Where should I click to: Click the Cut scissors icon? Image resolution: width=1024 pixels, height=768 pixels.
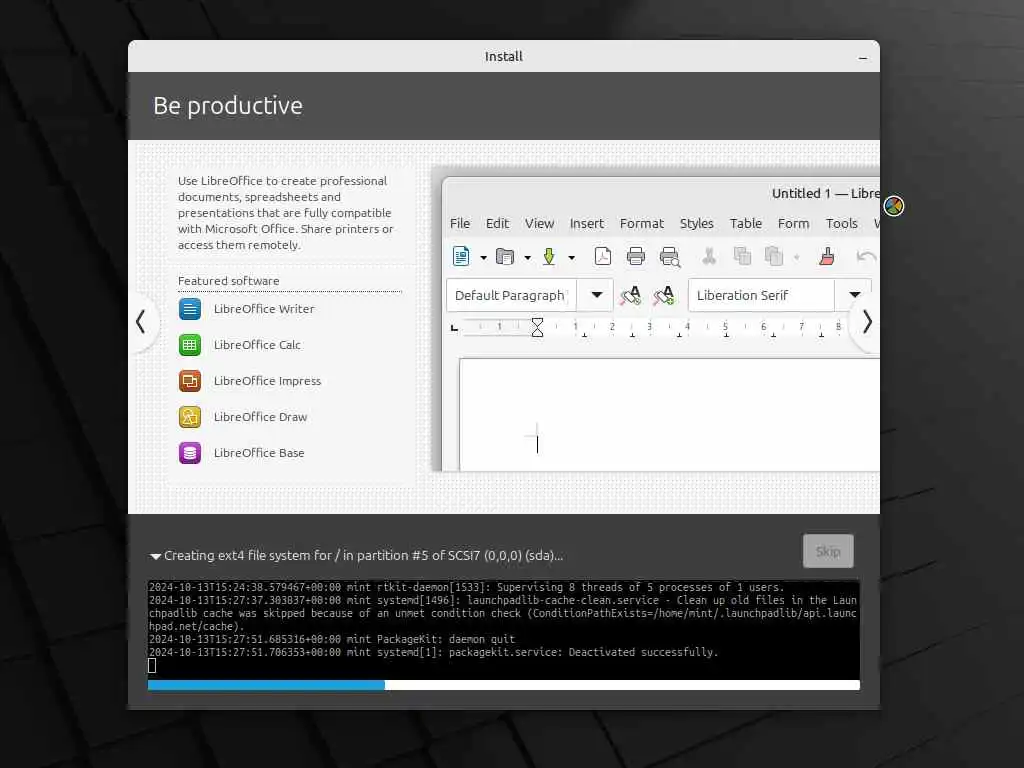[x=709, y=257]
